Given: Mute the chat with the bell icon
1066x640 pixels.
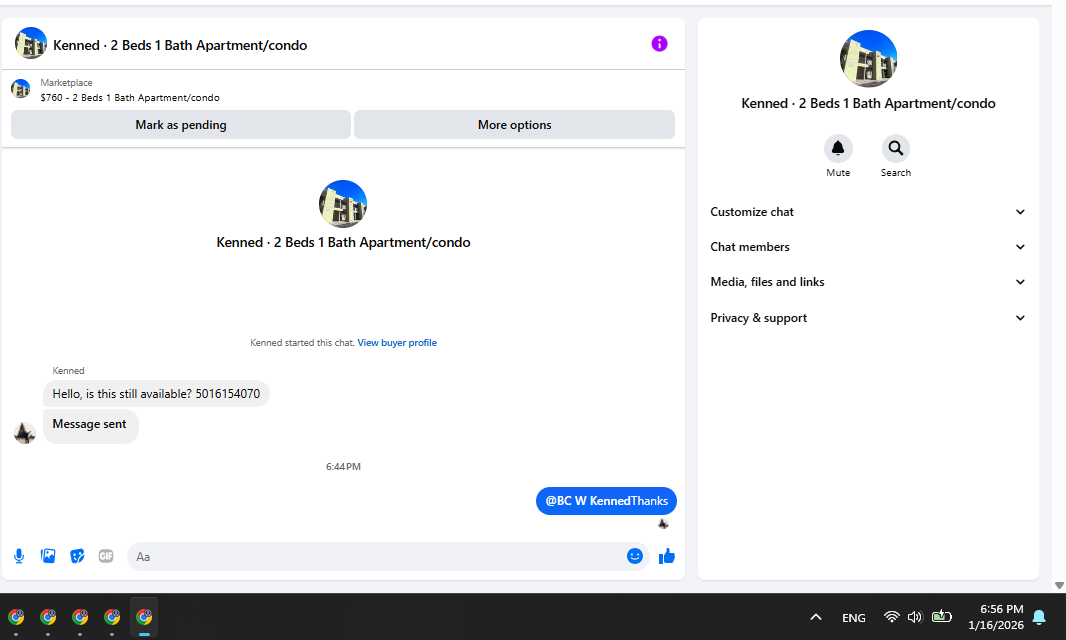Looking at the screenshot, I should coord(838,148).
